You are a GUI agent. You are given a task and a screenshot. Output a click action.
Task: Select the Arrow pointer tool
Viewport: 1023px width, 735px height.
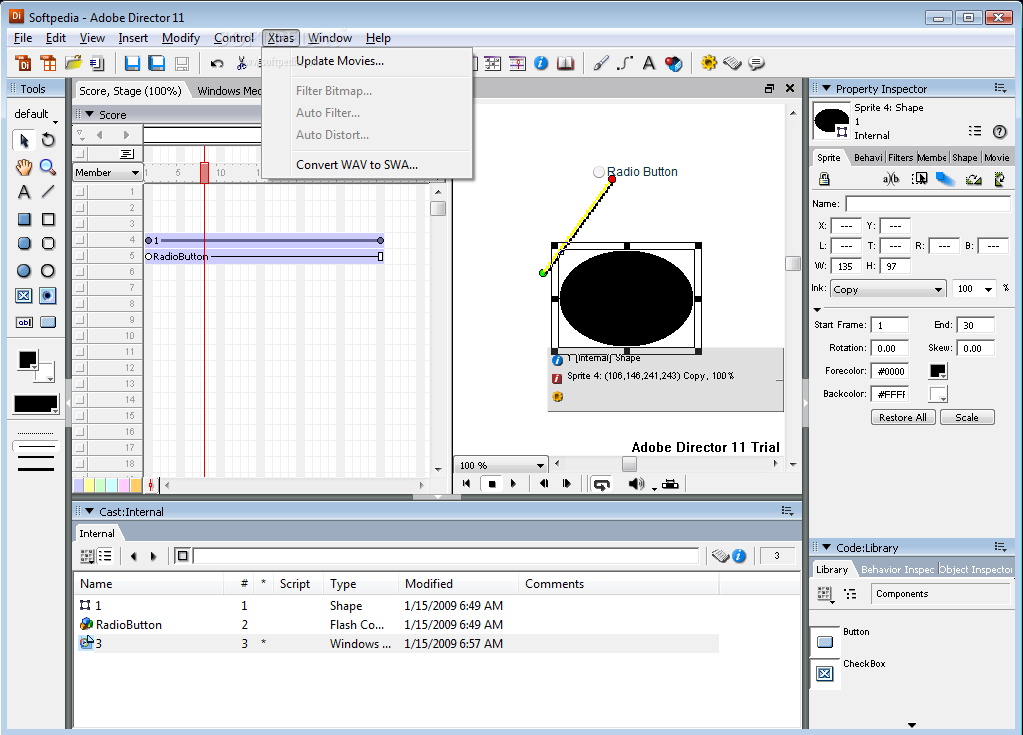24,140
